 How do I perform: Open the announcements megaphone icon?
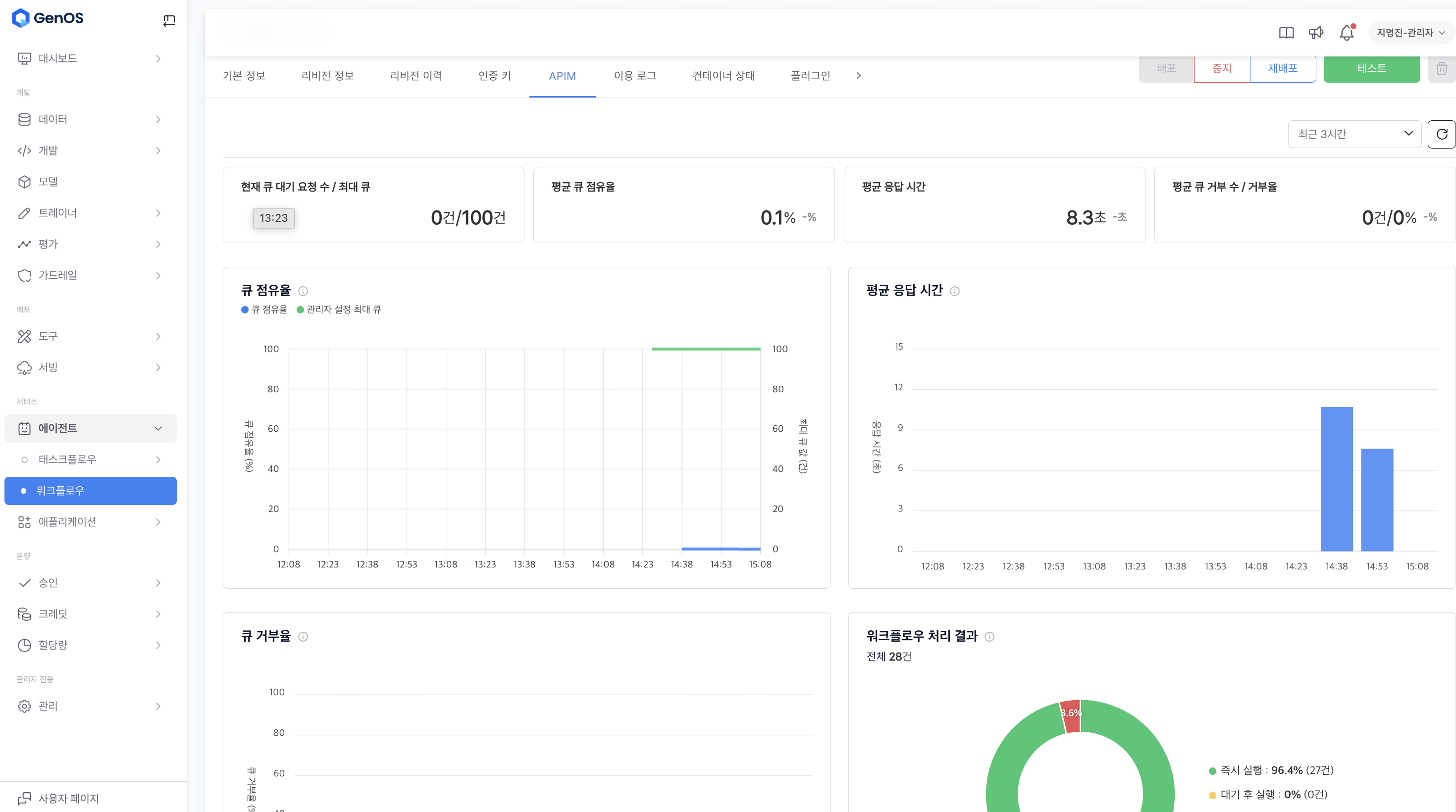[x=1316, y=33]
